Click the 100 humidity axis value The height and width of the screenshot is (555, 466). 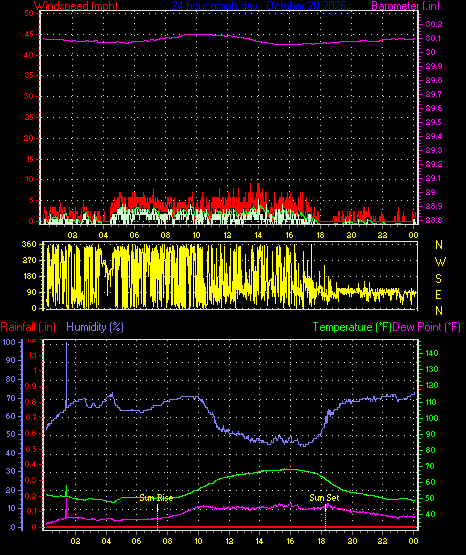(x=9, y=342)
